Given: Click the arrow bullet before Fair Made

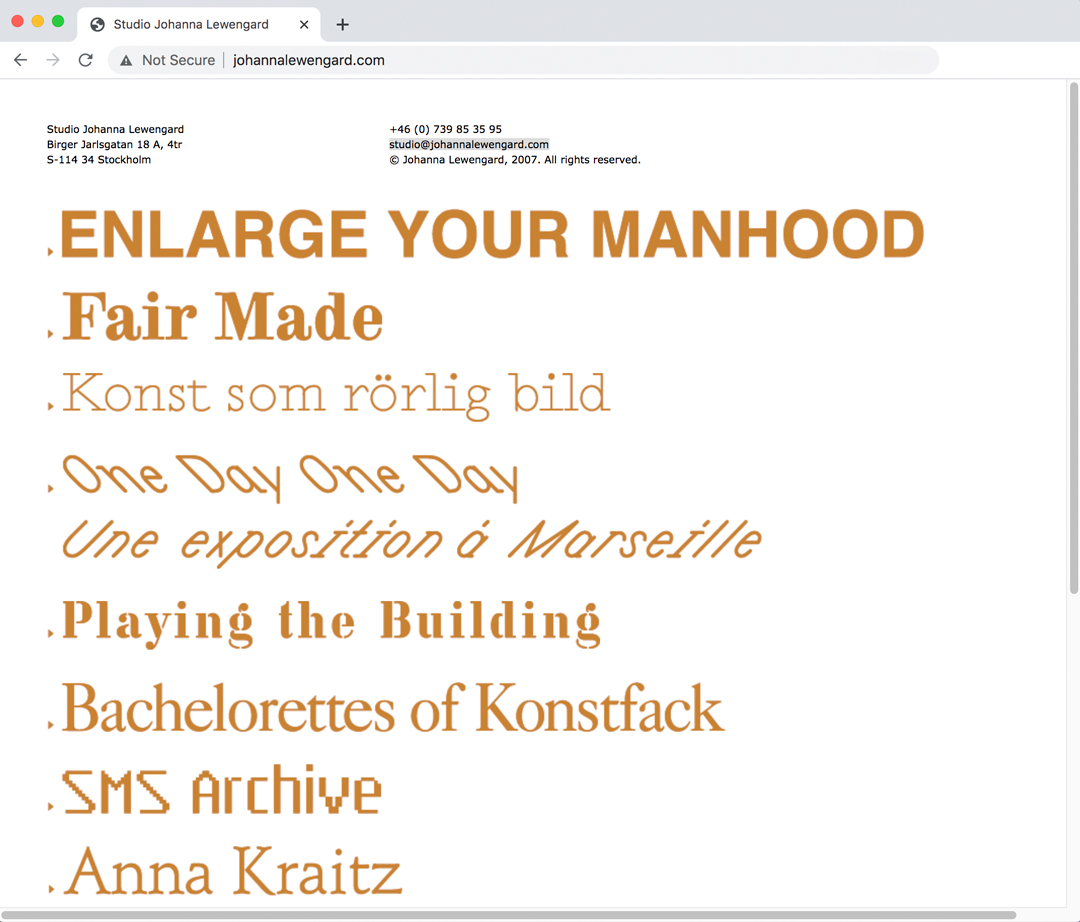Looking at the screenshot, I should [x=50, y=334].
